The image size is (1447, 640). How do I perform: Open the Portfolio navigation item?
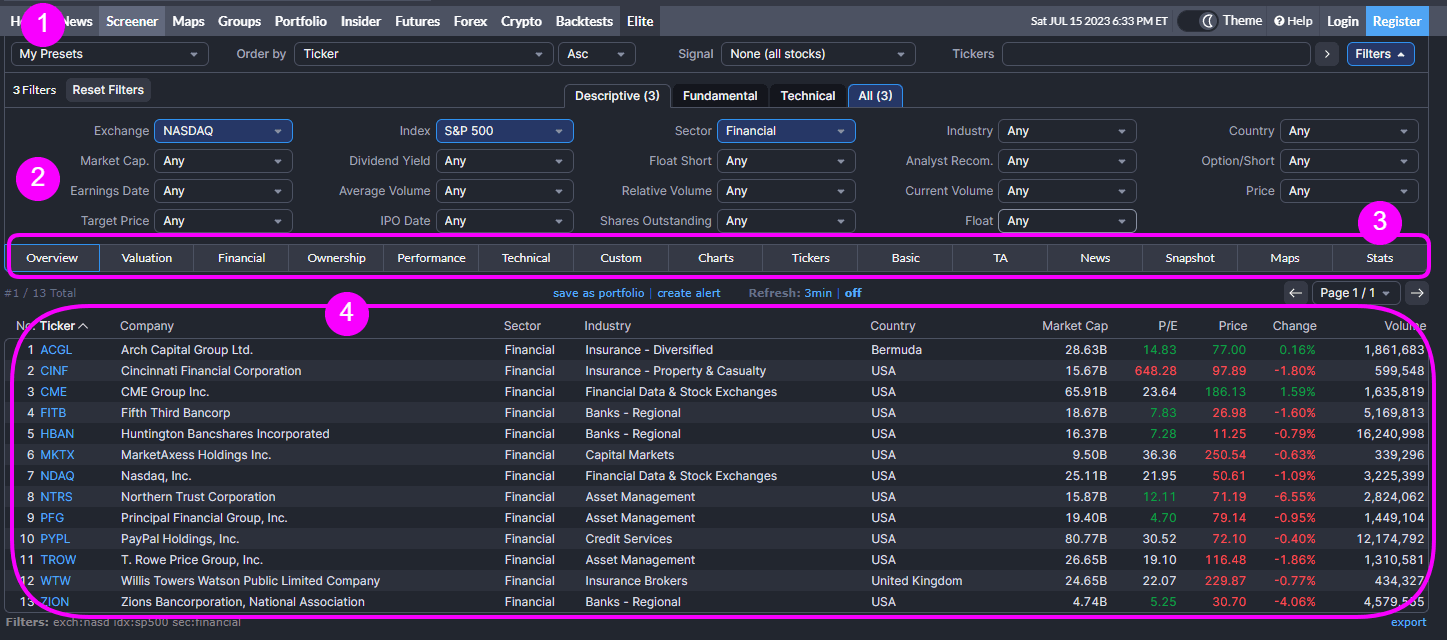[x=300, y=21]
